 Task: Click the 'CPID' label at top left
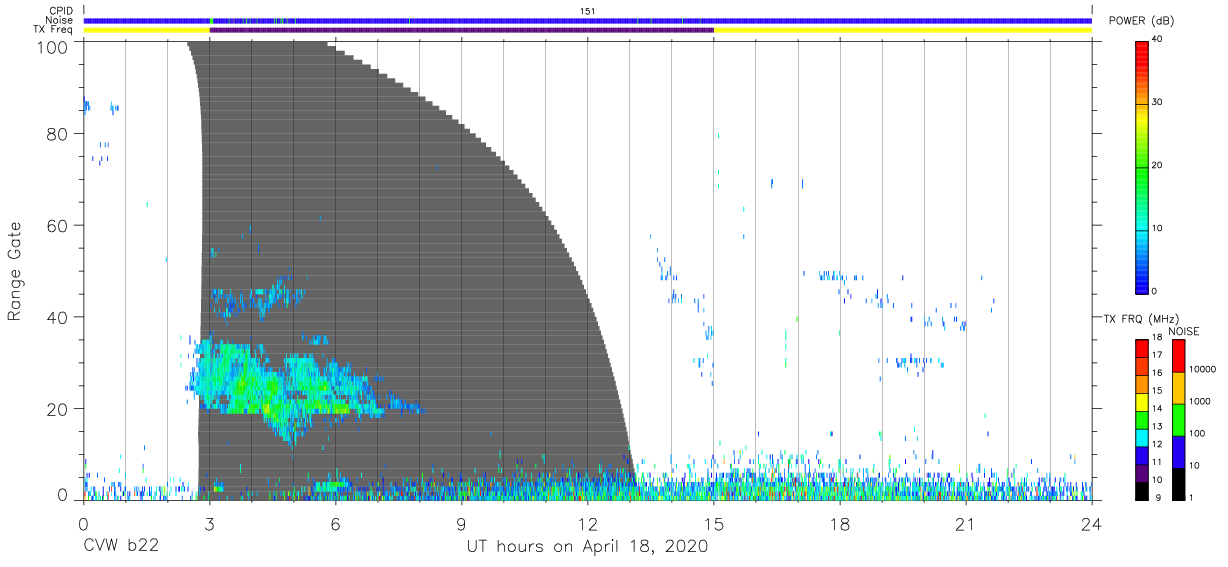61,11
